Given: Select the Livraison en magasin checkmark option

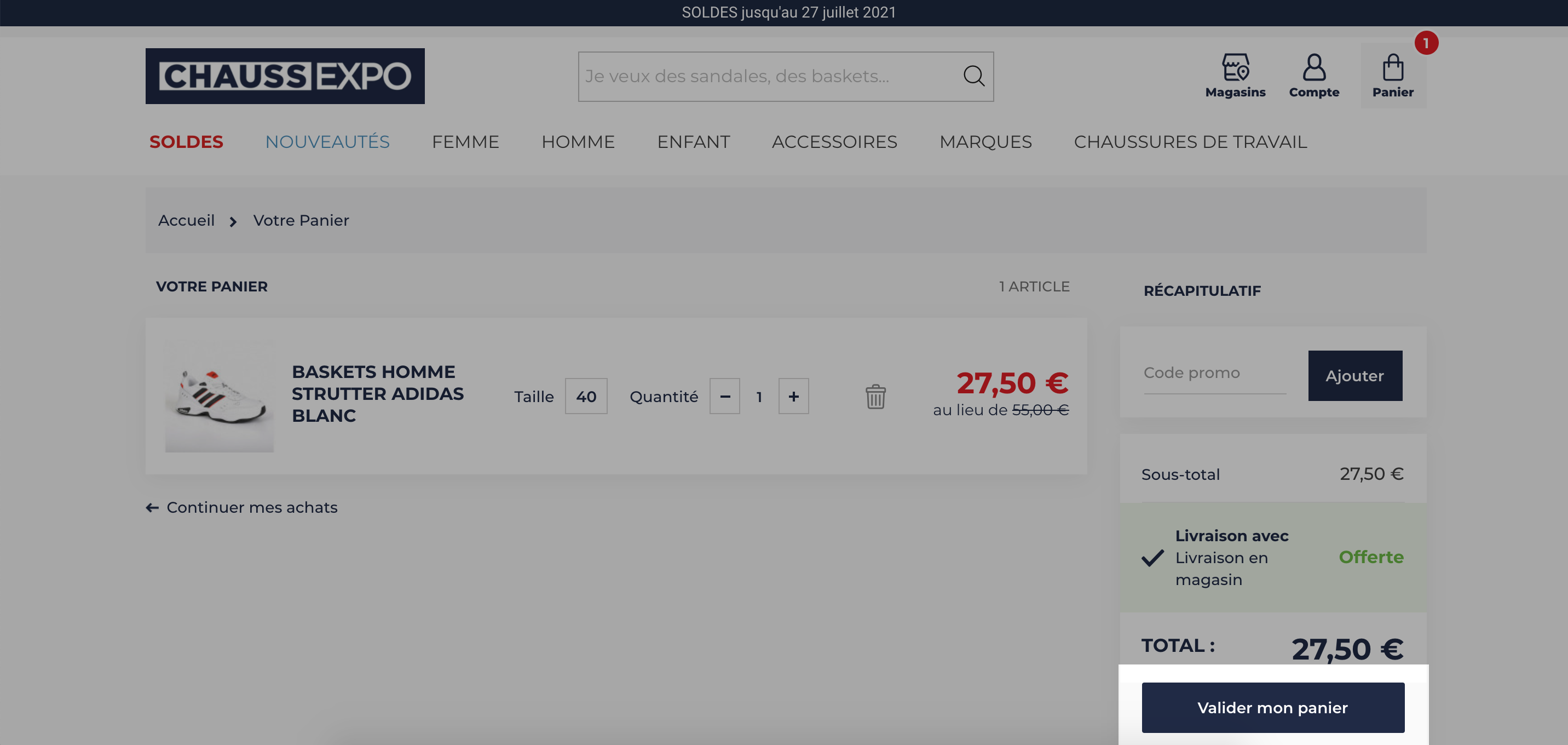Looking at the screenshot, I should (x=1152, y=557).
